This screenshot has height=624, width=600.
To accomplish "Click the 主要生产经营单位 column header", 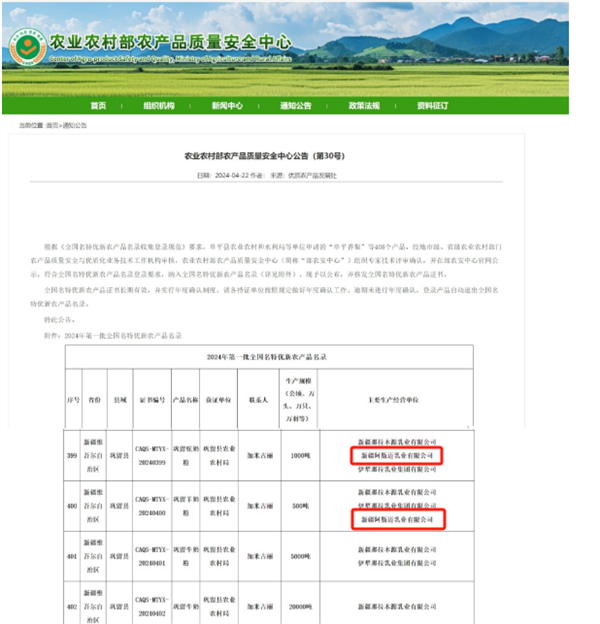I will [393, 400].
